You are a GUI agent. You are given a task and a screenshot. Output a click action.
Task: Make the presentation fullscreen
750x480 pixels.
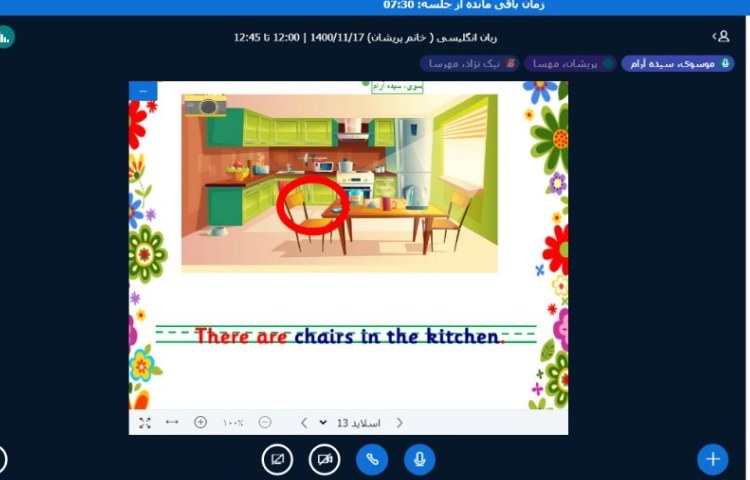point(145,423)
